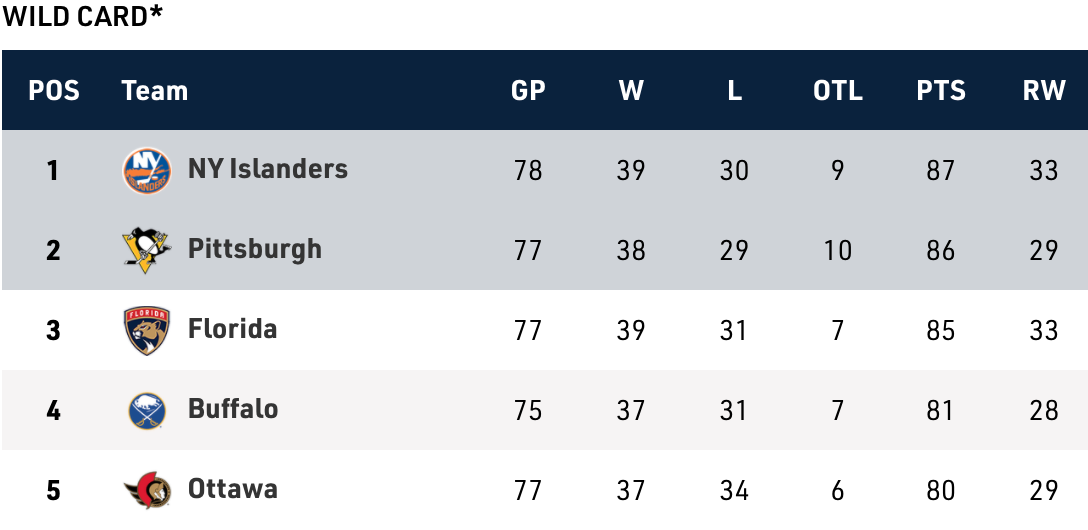
Task: Click the L column header
Action: tap(734, 91)
